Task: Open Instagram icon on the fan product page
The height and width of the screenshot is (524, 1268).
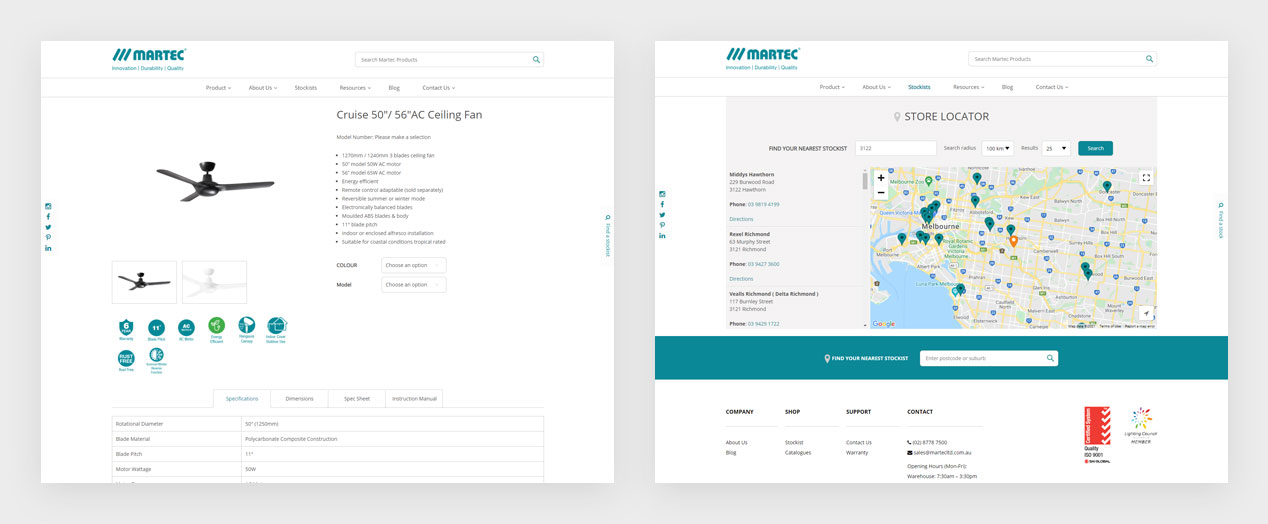Action: [x=48, y=206]
